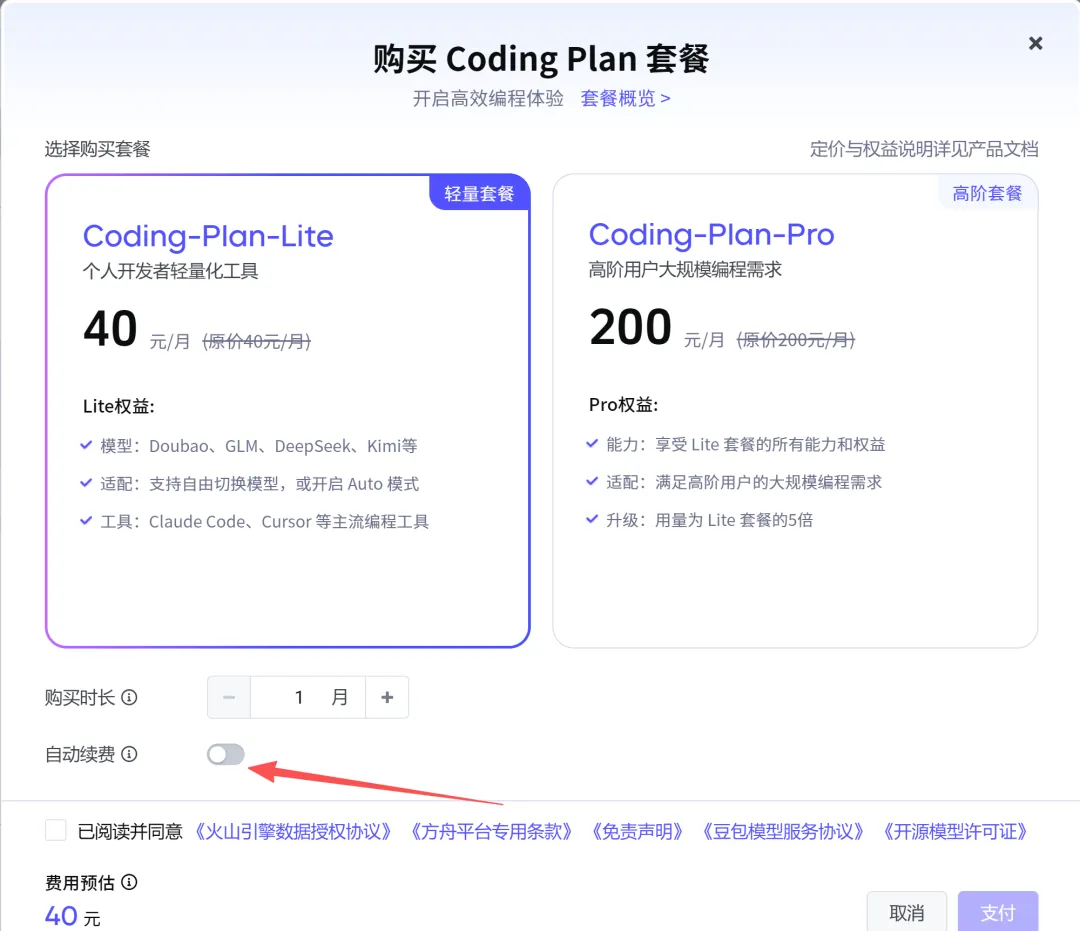
Task: Click the 高阶用户大规模编程需求 subtitle
Action: pos(685,269)
